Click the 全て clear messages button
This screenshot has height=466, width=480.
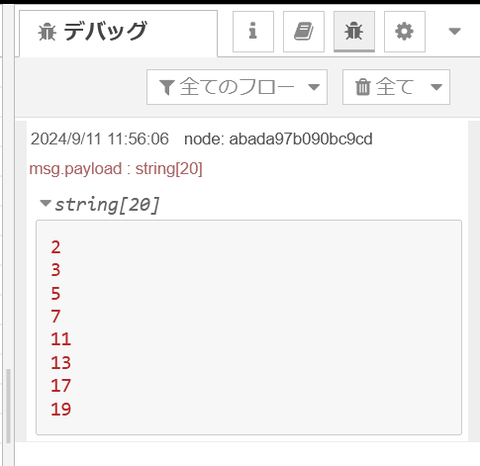coord(396,87)
